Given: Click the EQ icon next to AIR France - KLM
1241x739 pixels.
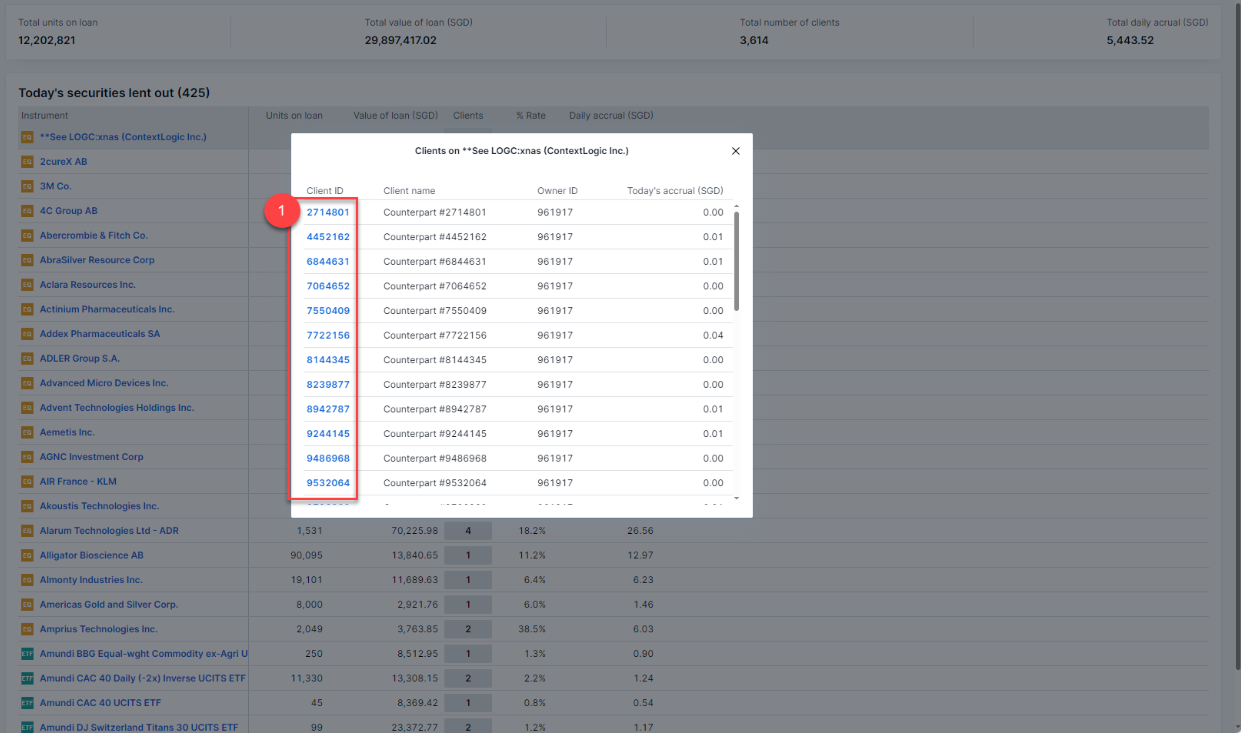Looking at the screenshot, I should 27,482.
